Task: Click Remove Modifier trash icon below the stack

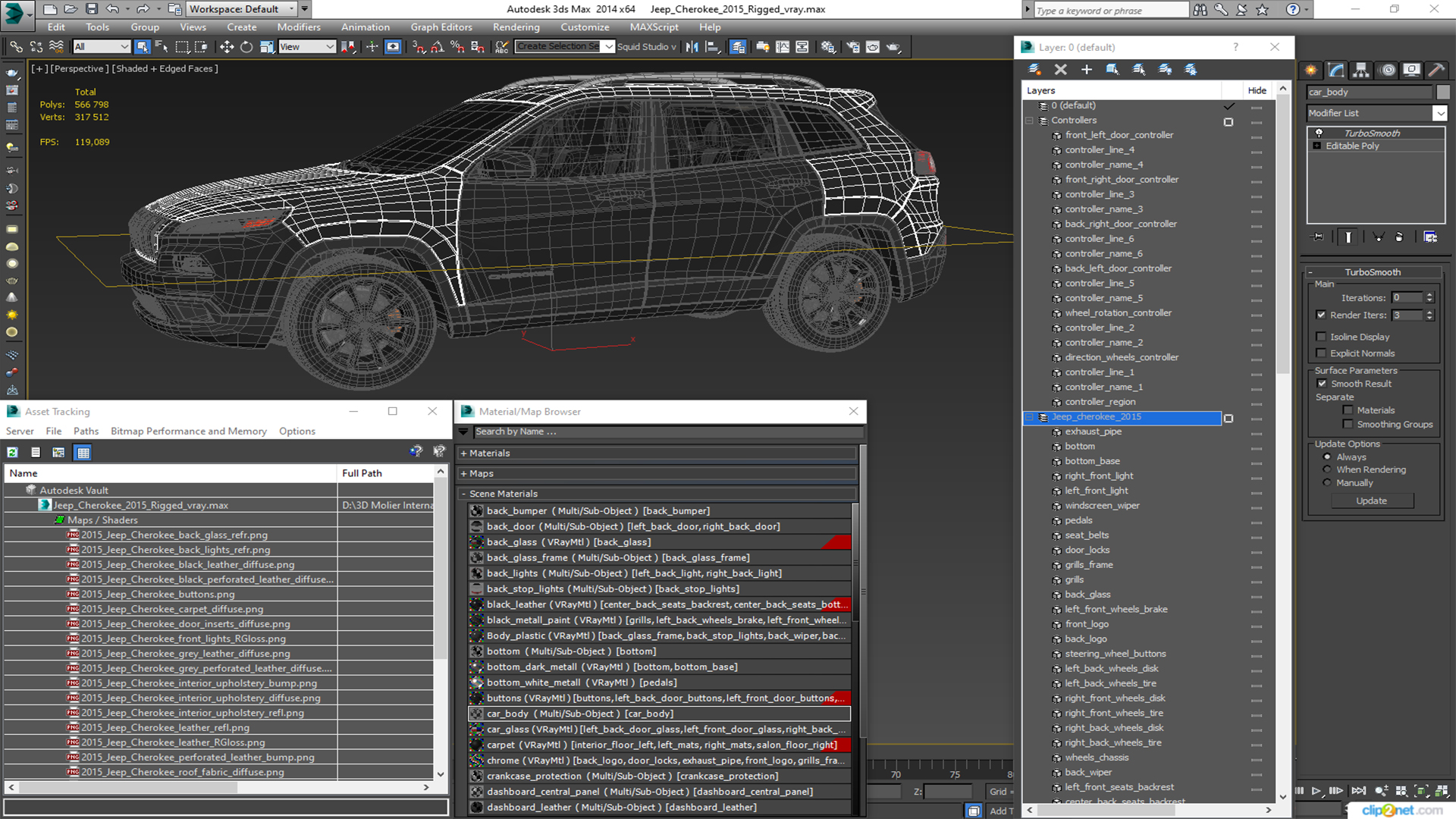Action: point(1399,237)
